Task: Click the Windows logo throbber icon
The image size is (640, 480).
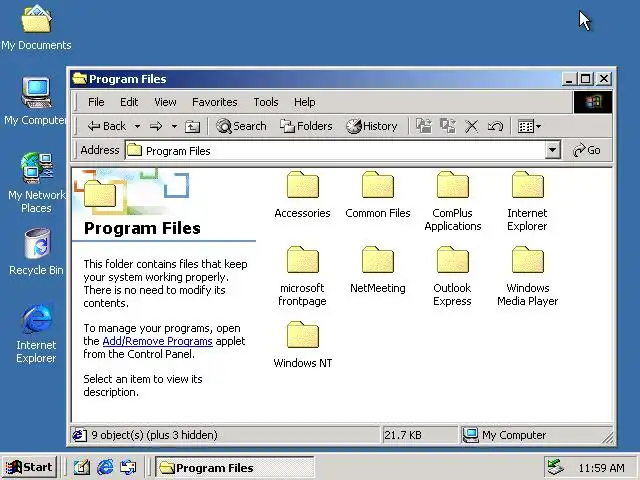Action: tap(593, 102)
